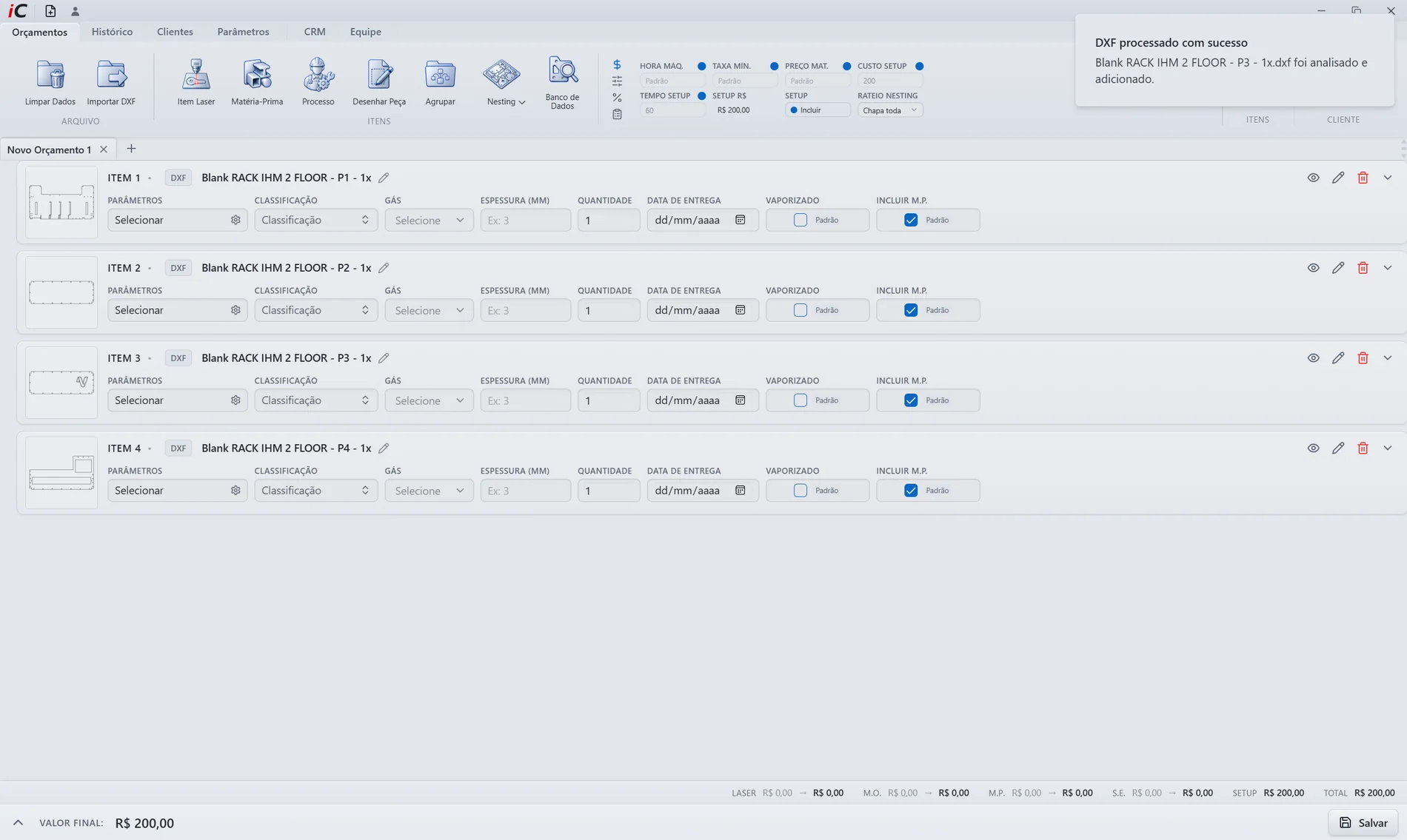Viewport: 1407px width, 840px height.
Task: Edit ITEM 2 using the pencil icon
Action: pyautogui.click(x=1338, y=268)
